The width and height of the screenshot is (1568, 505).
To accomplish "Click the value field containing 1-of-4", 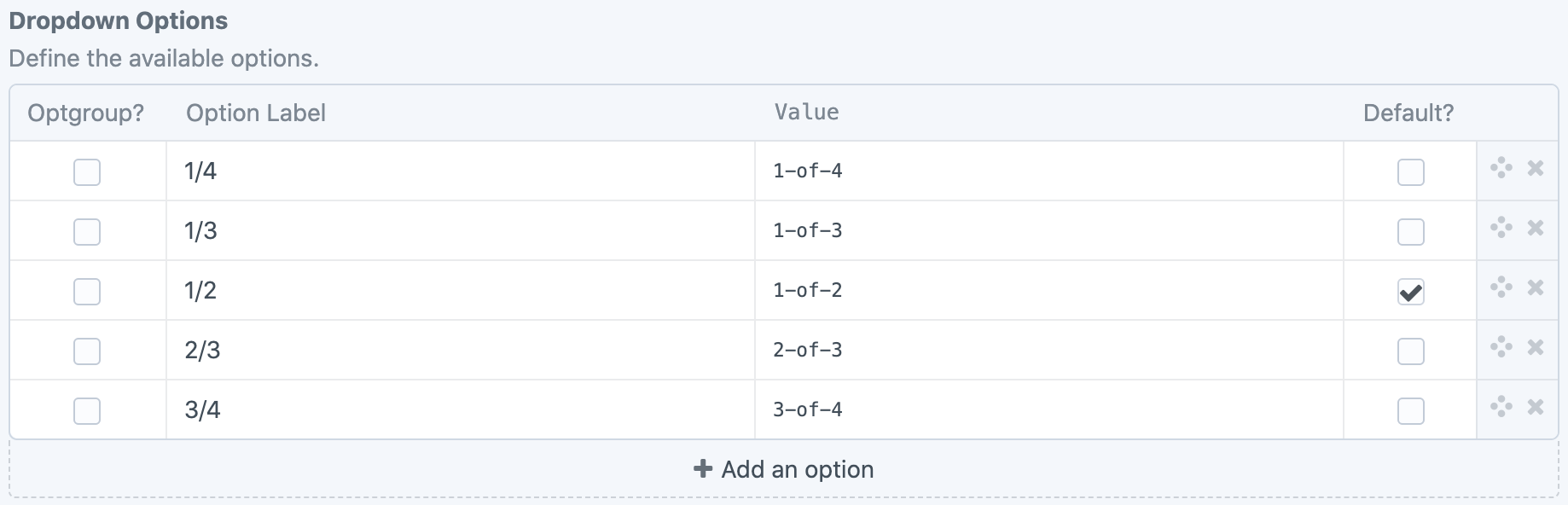I will click(1048, 171).
